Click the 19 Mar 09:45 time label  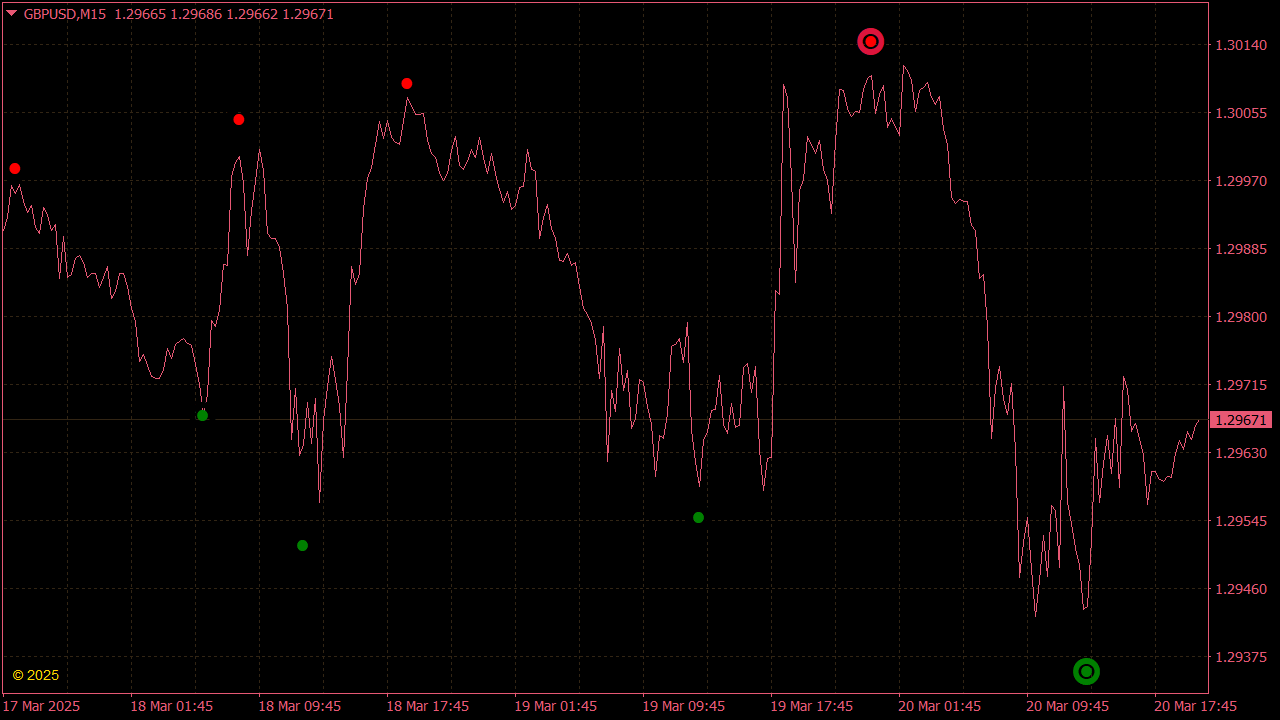click(x=684, y=706)
